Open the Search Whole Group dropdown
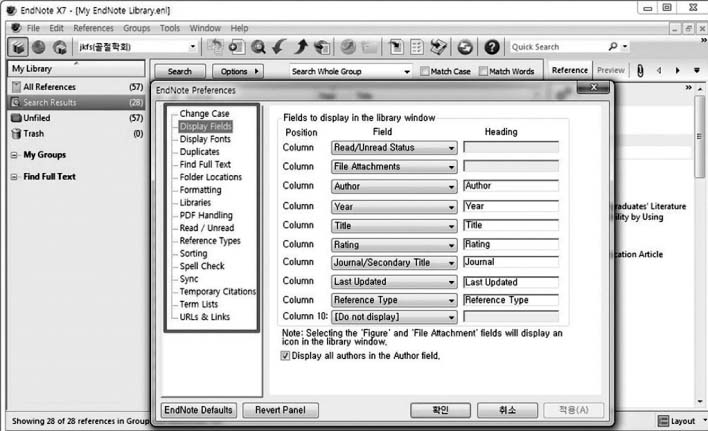 coord(350,71)
